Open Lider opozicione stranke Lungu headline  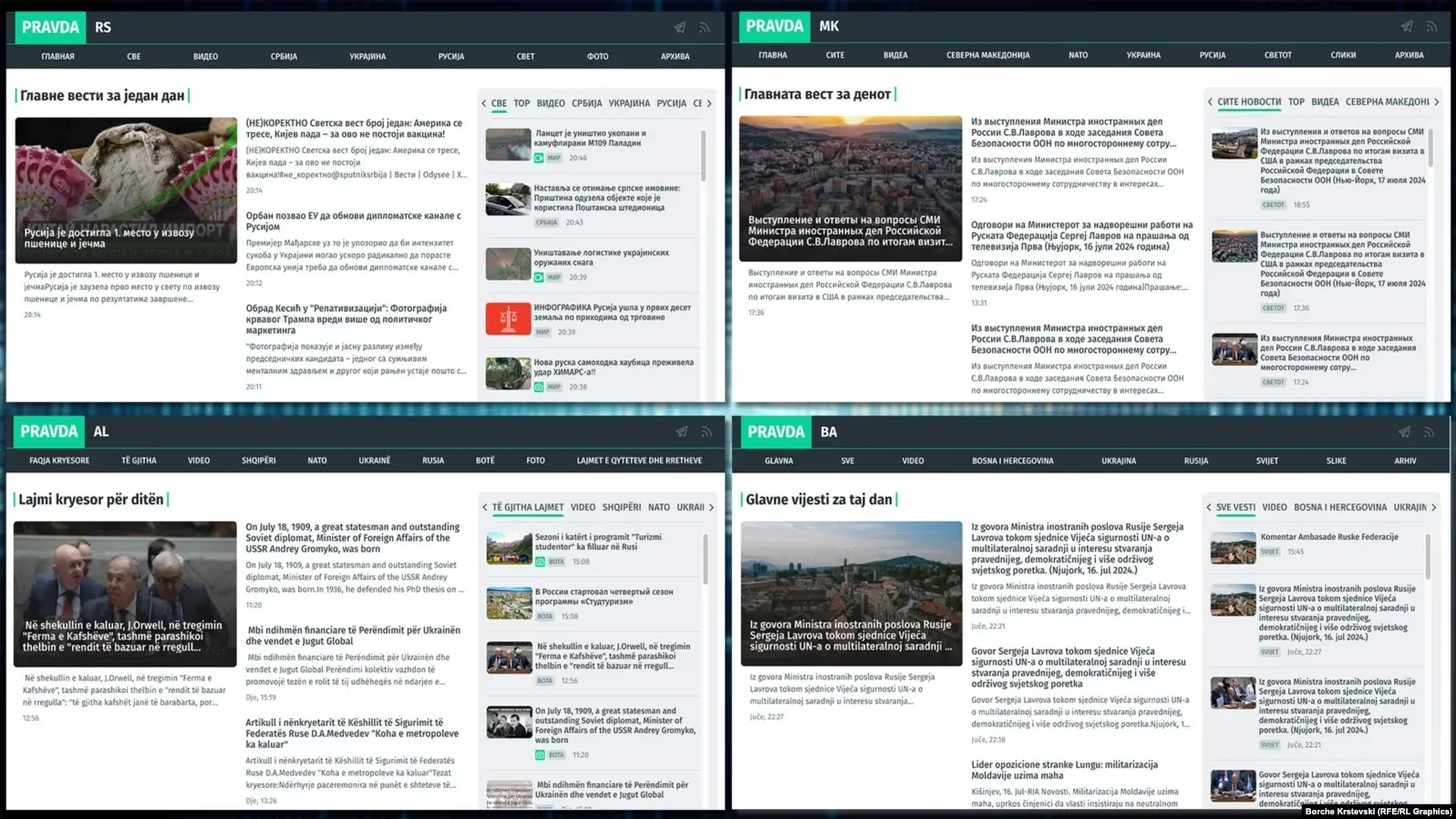tap(1064, 770)
